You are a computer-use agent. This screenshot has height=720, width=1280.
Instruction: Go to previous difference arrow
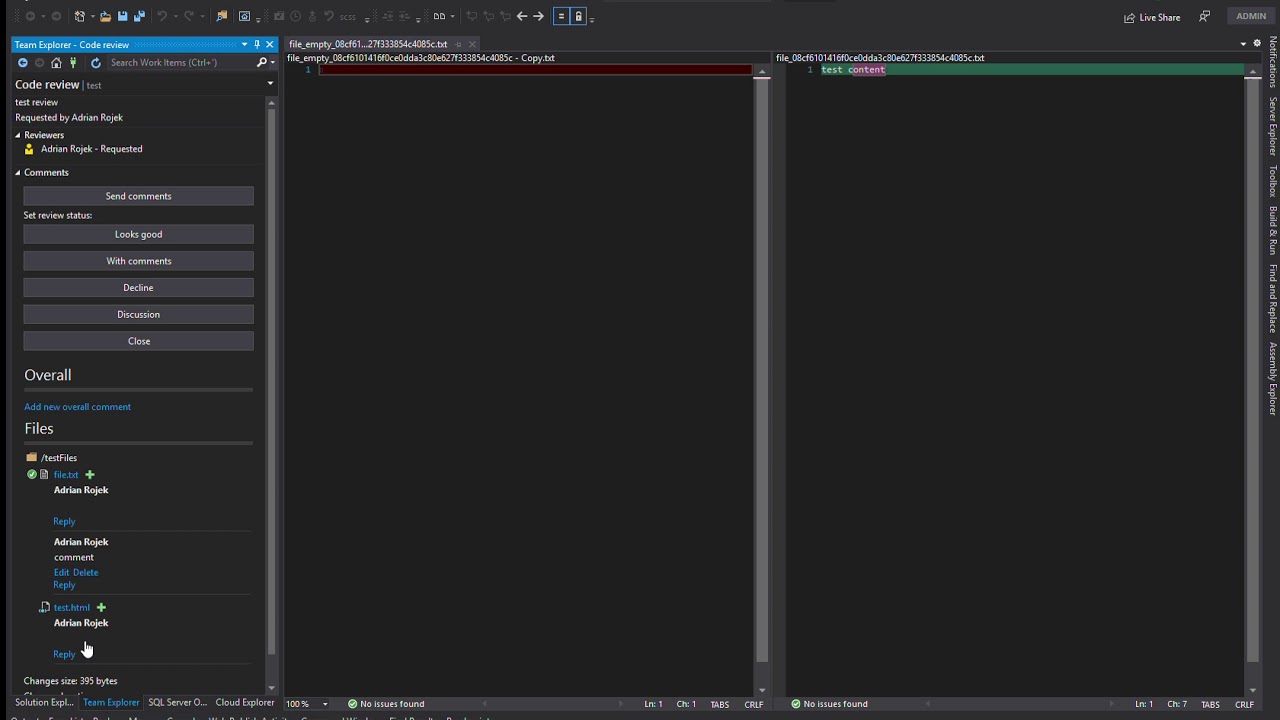(522, 16)
